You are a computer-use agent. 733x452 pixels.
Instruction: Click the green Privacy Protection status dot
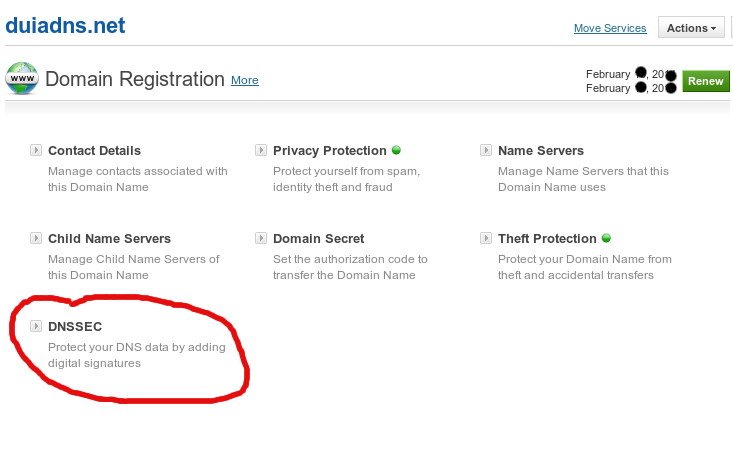tap(396, 150)
